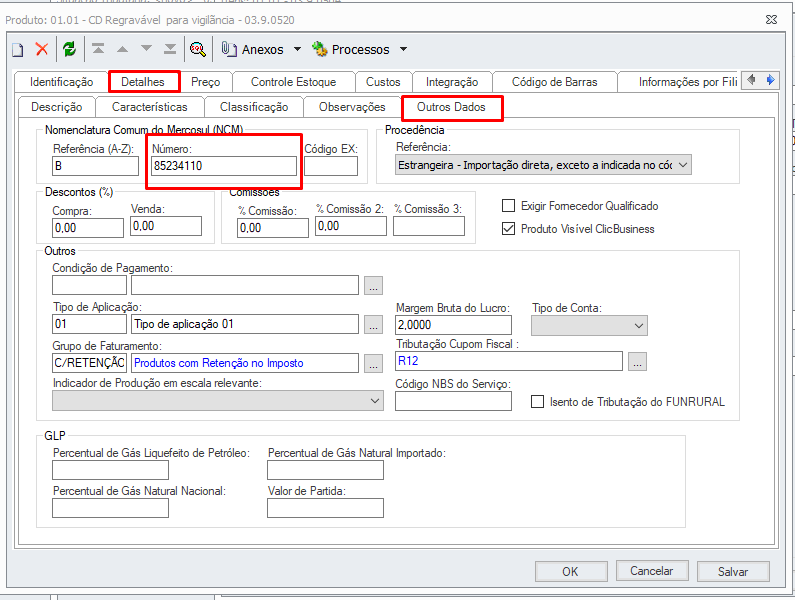Go to next record down arrow
This screenshot has height=600, width=795.
point(147,49)
